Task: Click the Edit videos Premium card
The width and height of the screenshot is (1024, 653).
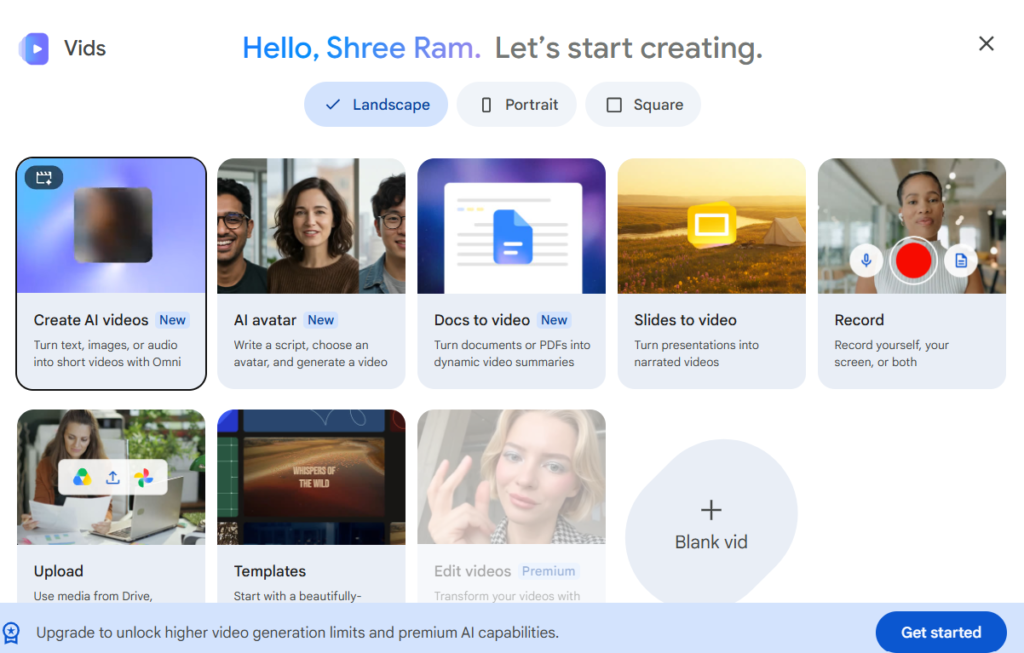Action: (x=511, y=506)
